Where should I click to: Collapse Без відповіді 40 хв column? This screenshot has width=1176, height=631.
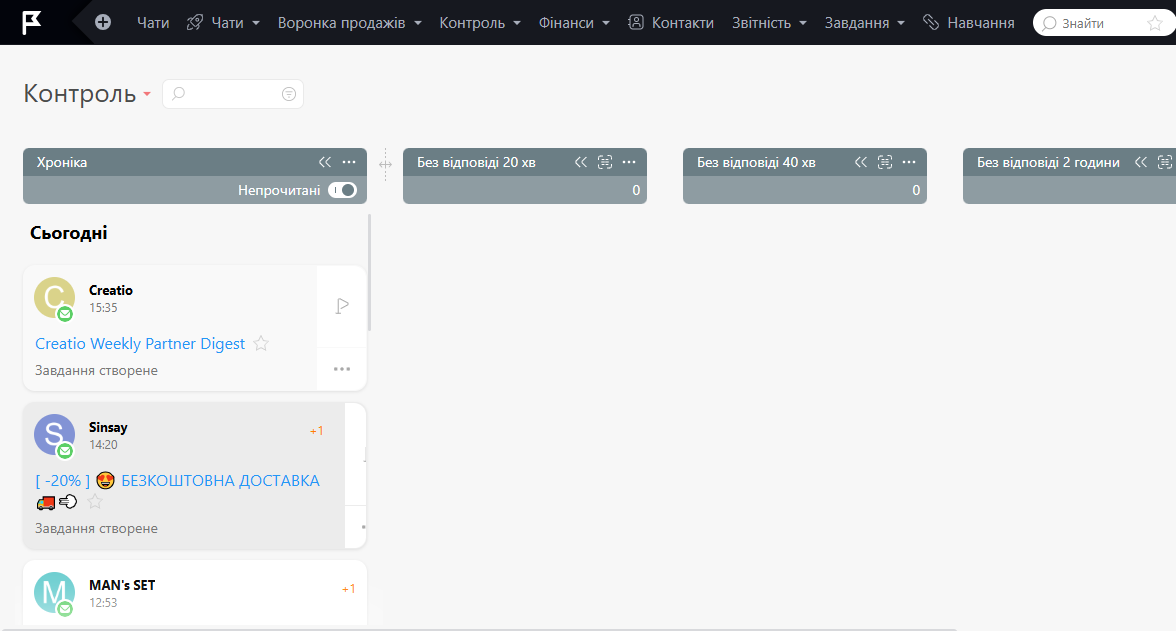click(861, 162)
